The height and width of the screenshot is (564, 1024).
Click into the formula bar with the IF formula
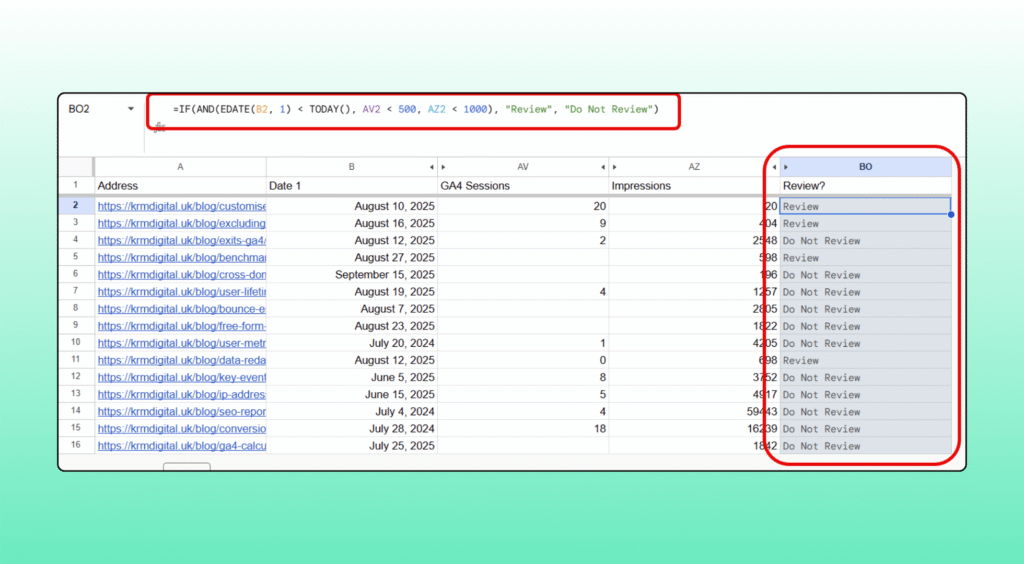[415, 109]
